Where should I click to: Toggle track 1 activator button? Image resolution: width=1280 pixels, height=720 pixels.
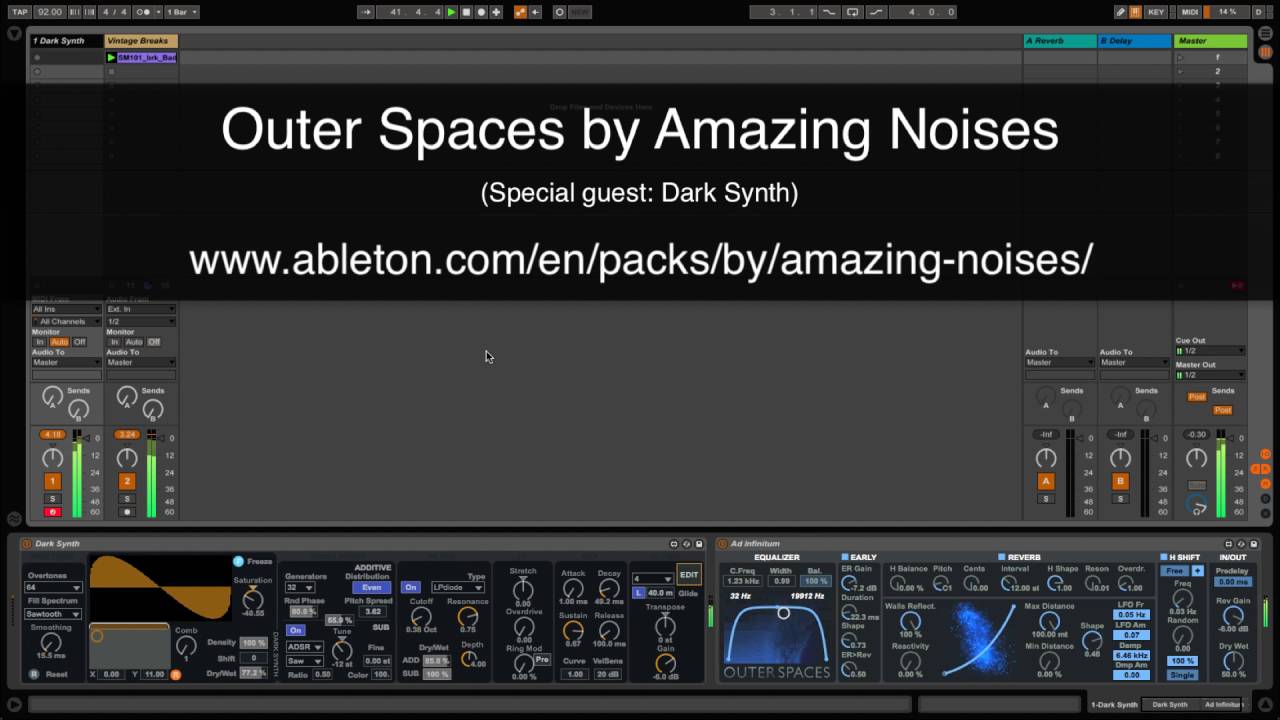click(52, 481)
